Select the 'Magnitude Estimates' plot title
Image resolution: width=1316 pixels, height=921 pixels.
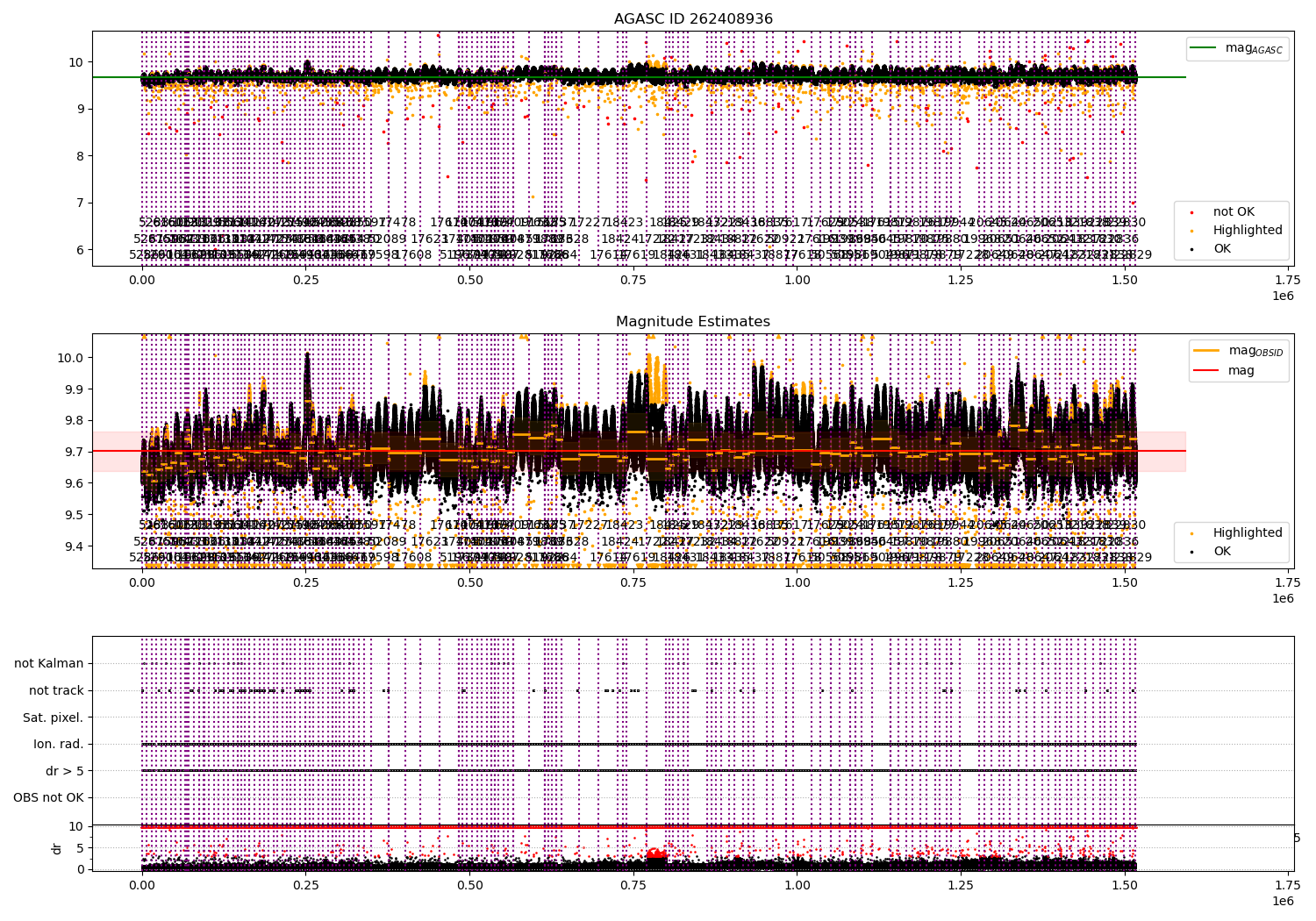pos(693,322)
